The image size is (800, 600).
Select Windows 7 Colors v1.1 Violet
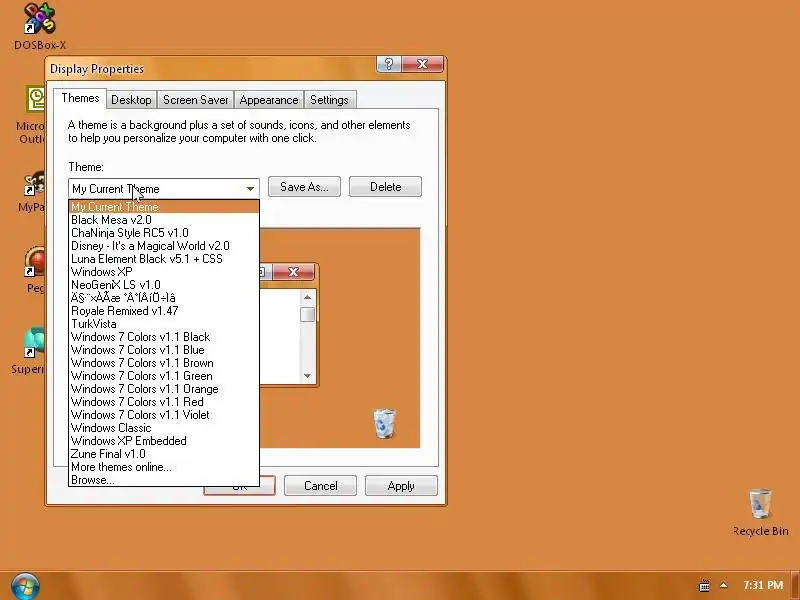point(164,415)
